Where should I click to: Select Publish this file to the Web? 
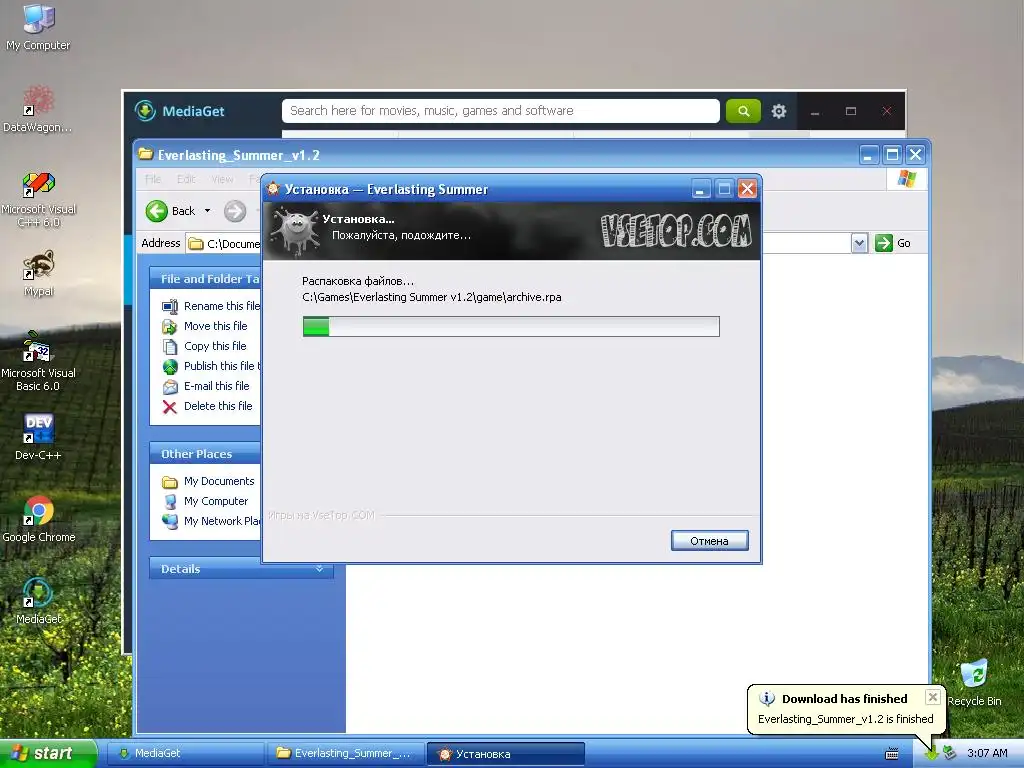(211, 366)
